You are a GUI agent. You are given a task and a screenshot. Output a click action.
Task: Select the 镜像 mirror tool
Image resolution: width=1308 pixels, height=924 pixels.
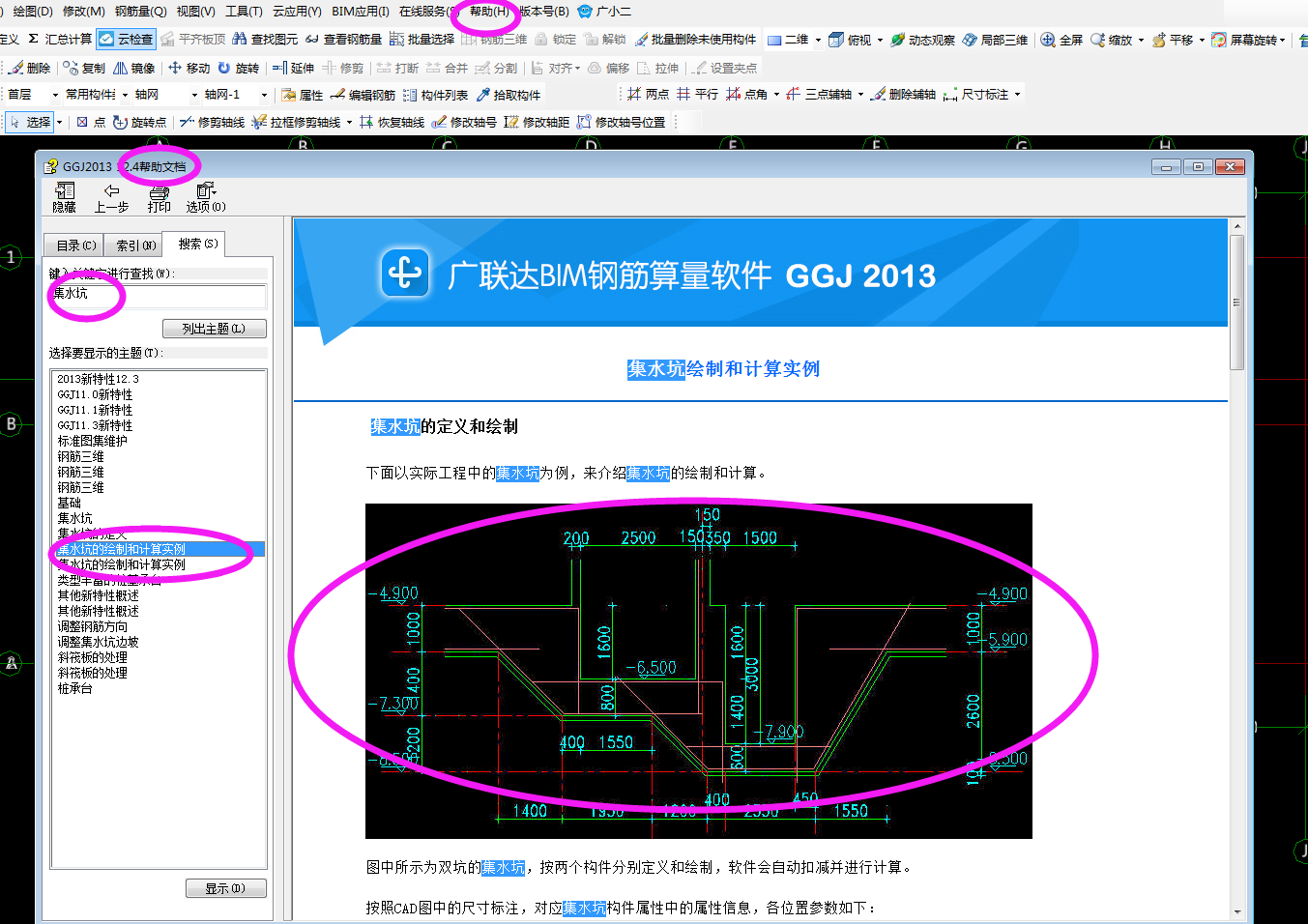134,68
